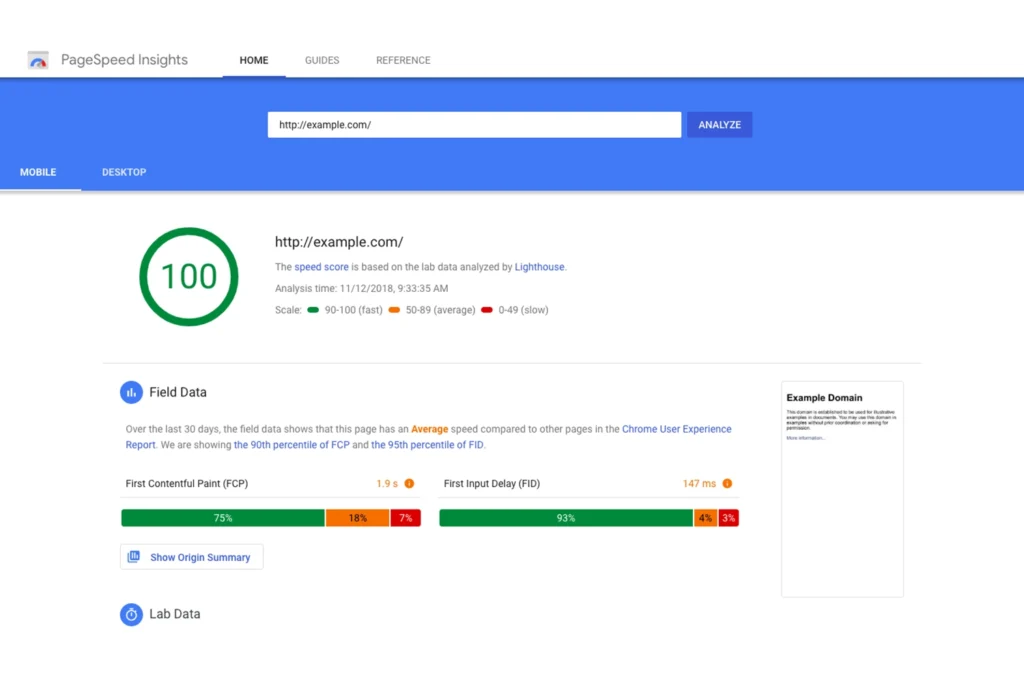Open the REFERENCE tab
This screenshot has width=1024, height=683.
point(403,60)
